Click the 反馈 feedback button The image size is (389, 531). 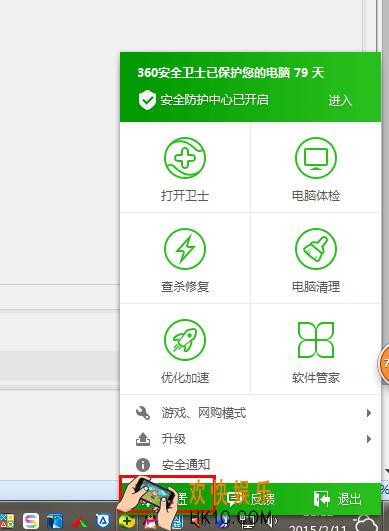click(x=251, y=499)
